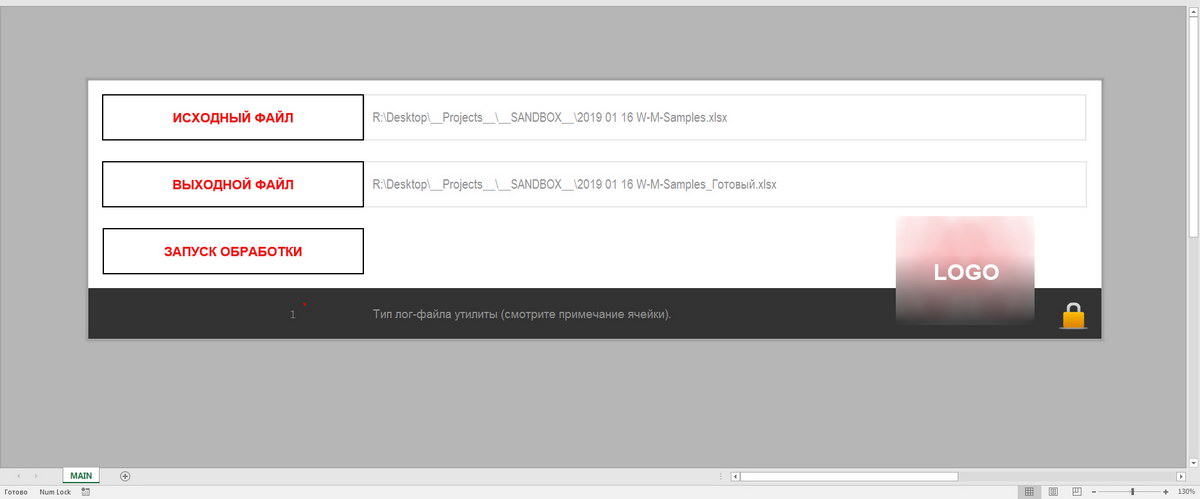The height and width of the screenshot is (499, 1200).
Task: Click the Готово status text
Action: 16,492
